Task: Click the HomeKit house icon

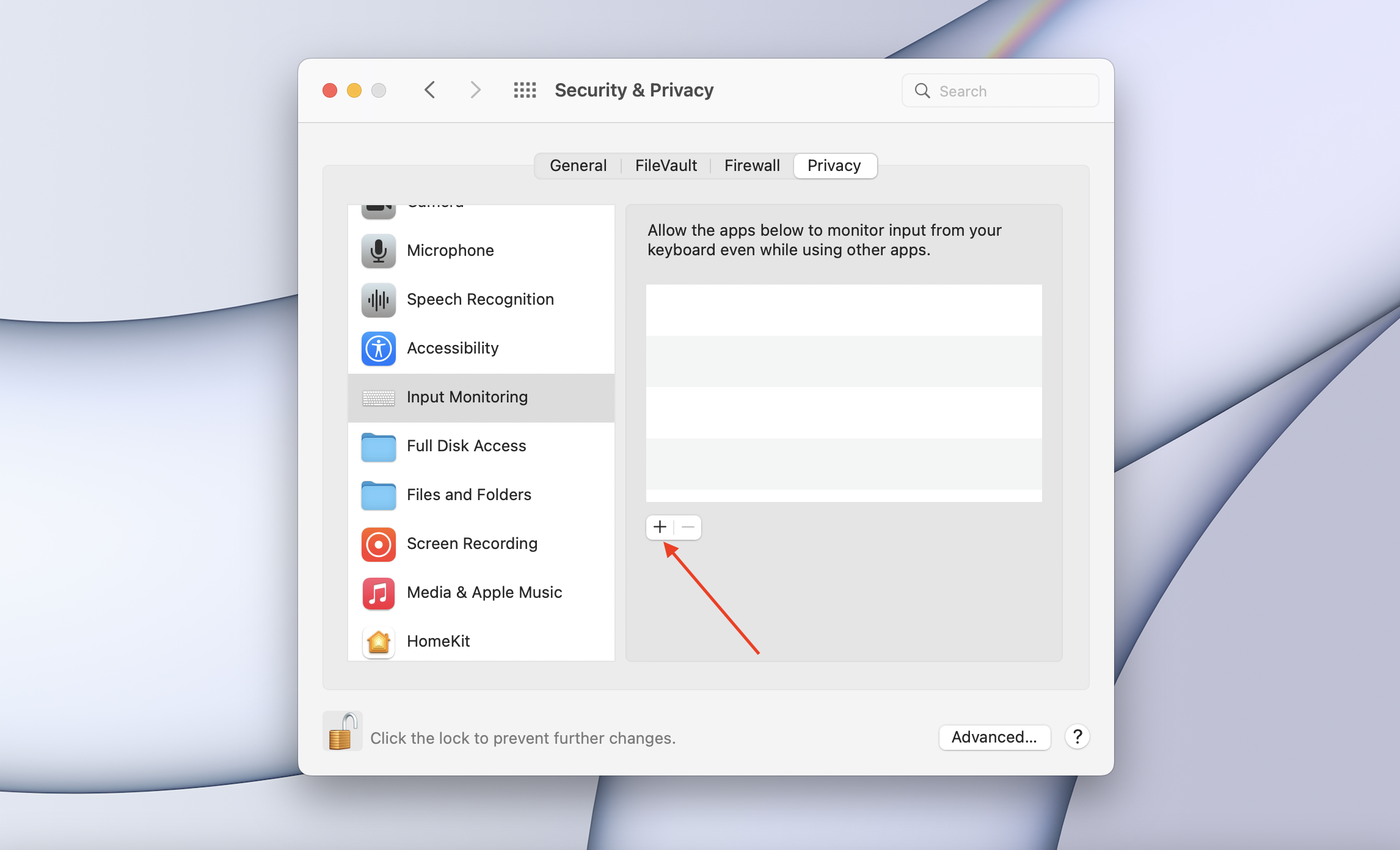Action: [378, 641]
